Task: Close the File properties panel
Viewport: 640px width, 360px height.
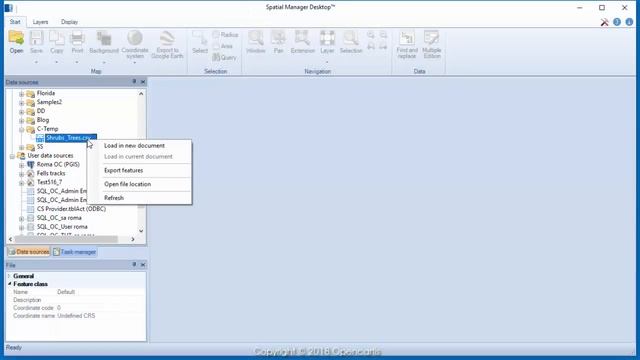Action: [143, 264]
